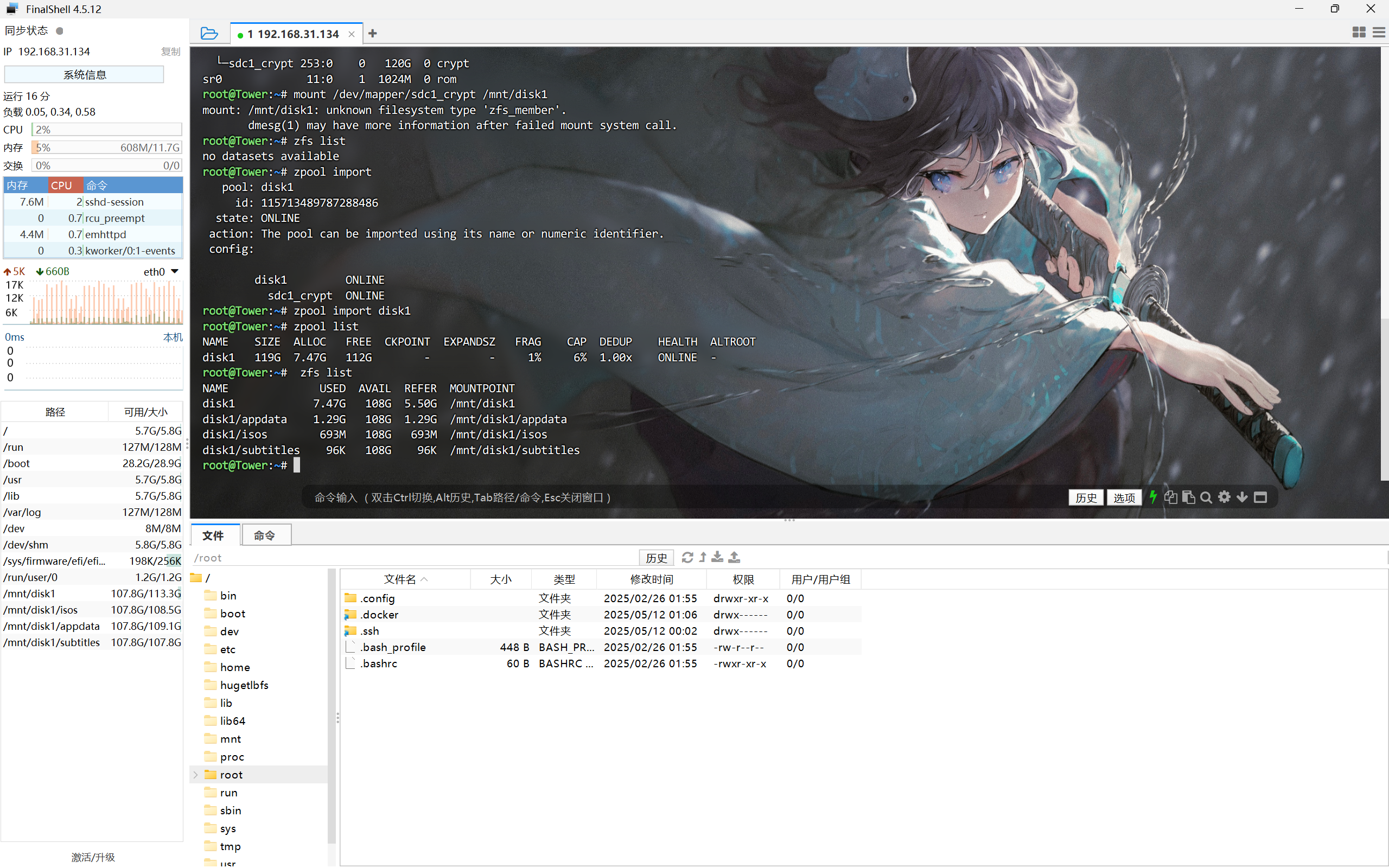Click the /boot disk usage row
The height and width of the screenshot is (868, 1389).
point(92,463)
